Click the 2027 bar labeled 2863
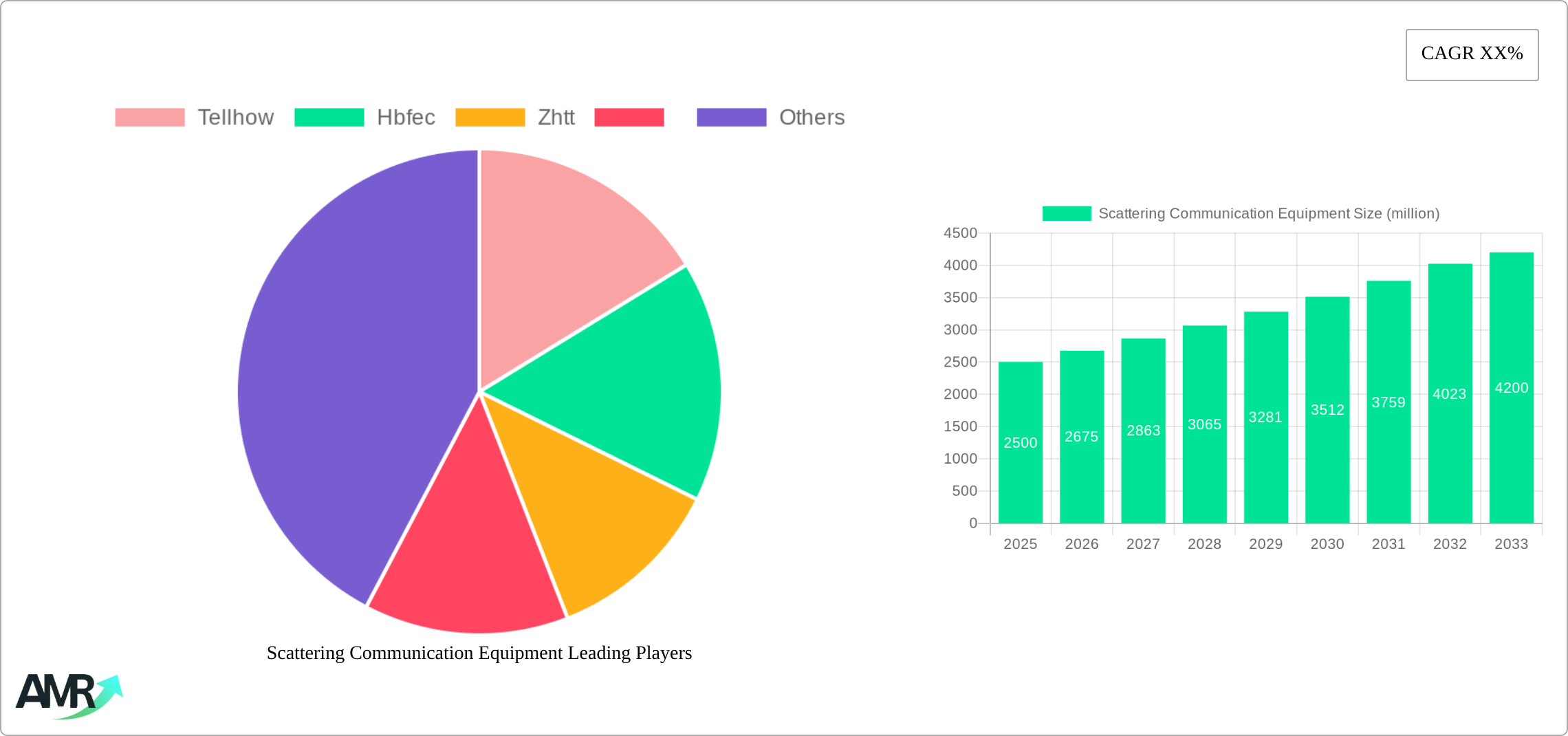The width and height of the screenshot is (1568, 736). 1143,431
